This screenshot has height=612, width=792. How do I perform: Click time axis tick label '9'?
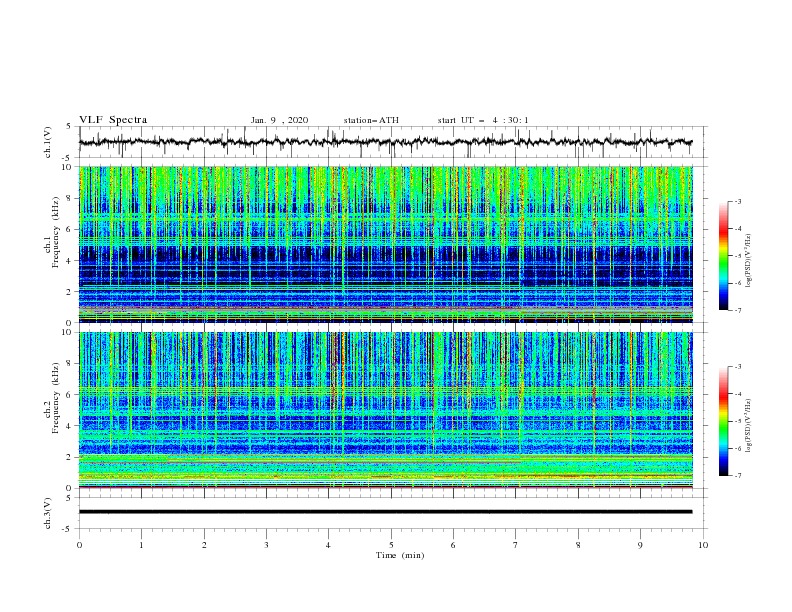pyautogui.click(x=640, y=545)
